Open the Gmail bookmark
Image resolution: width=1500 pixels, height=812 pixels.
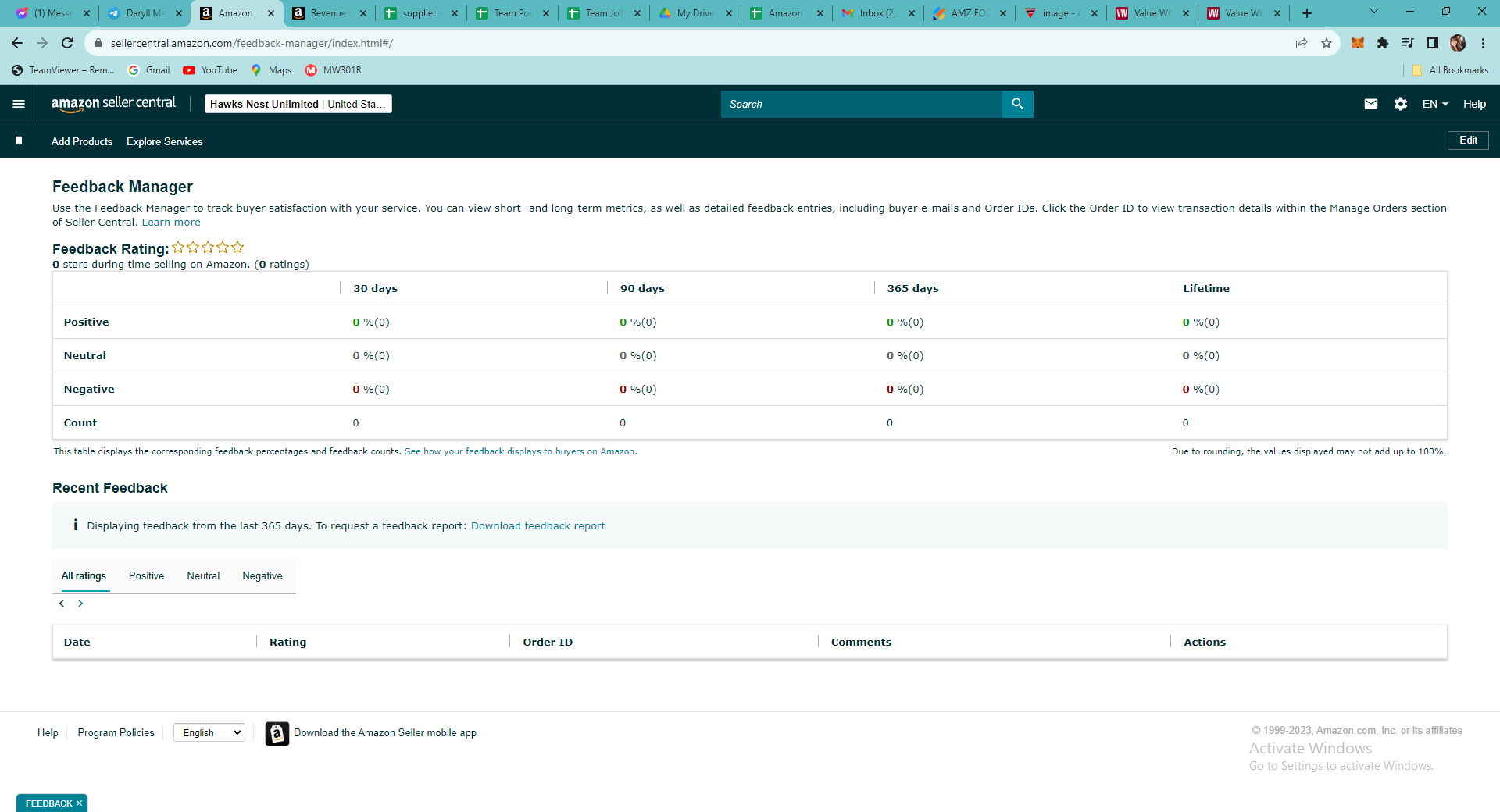tap(149, 70)
